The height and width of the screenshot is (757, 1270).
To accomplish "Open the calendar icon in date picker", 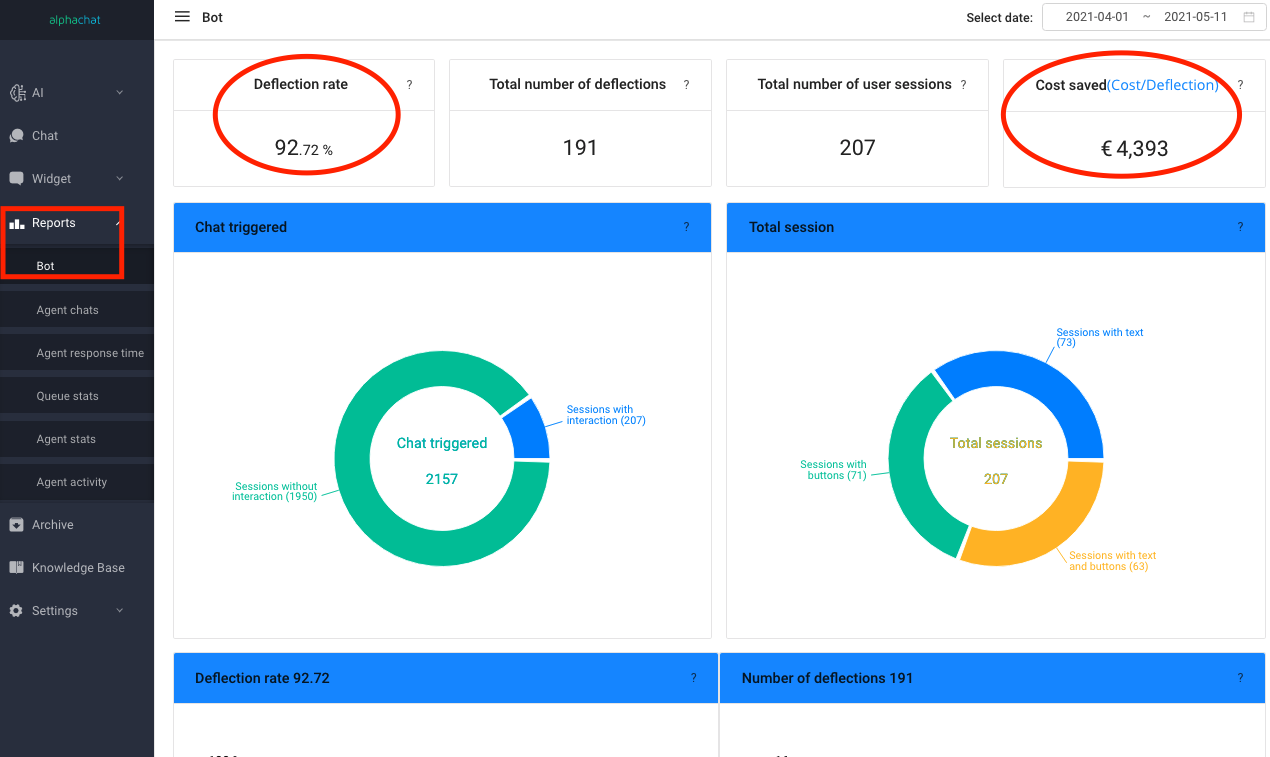I will point(1249,17).
